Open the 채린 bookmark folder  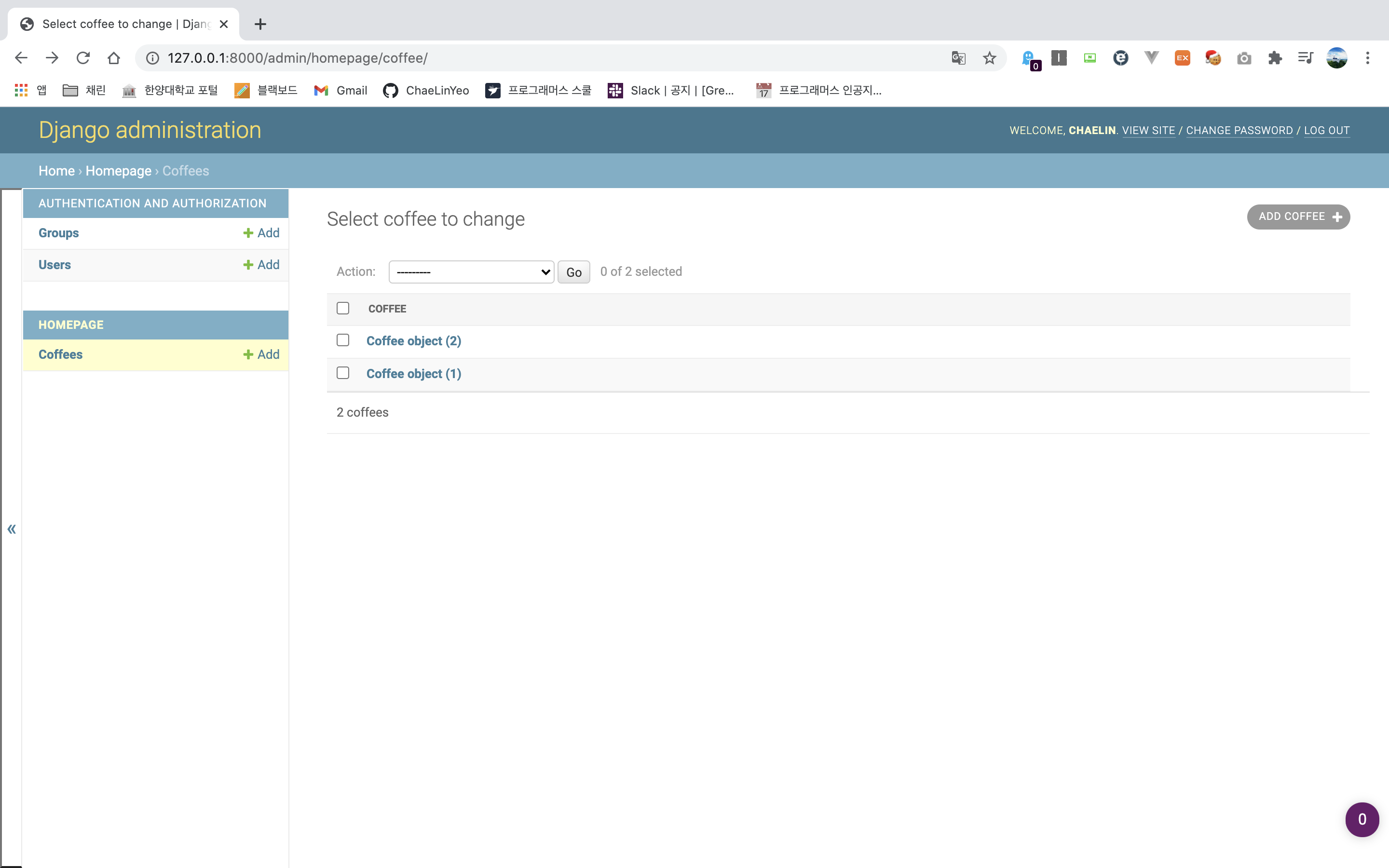point(84,90)
